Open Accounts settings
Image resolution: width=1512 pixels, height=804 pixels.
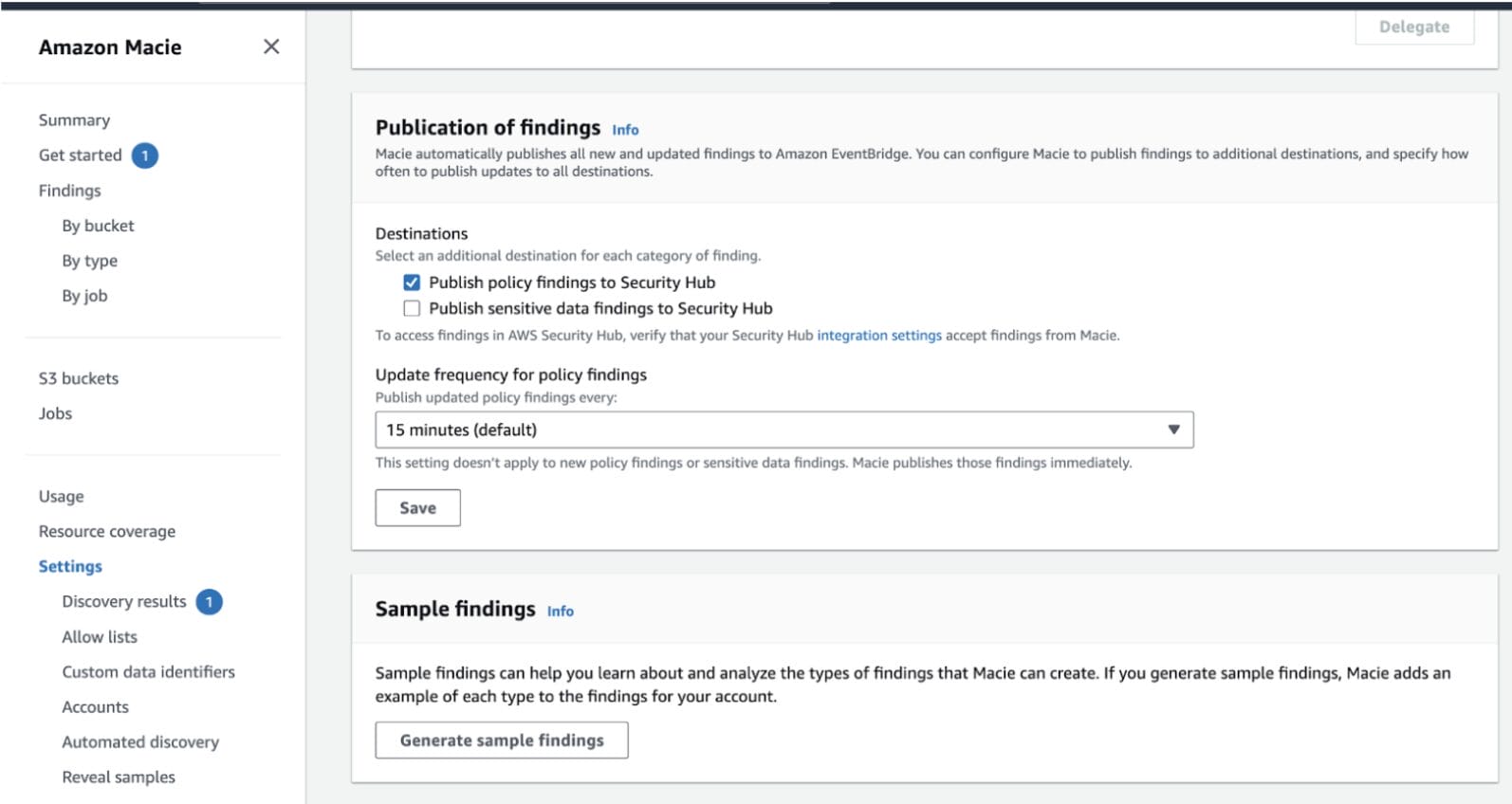pos(95,707)
